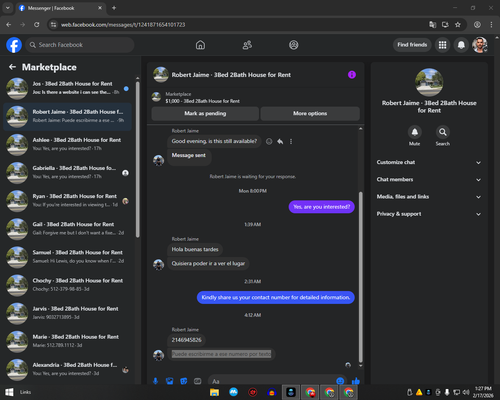
Task: Click the volume icon in system tray
Action: (x=466, y=392)
